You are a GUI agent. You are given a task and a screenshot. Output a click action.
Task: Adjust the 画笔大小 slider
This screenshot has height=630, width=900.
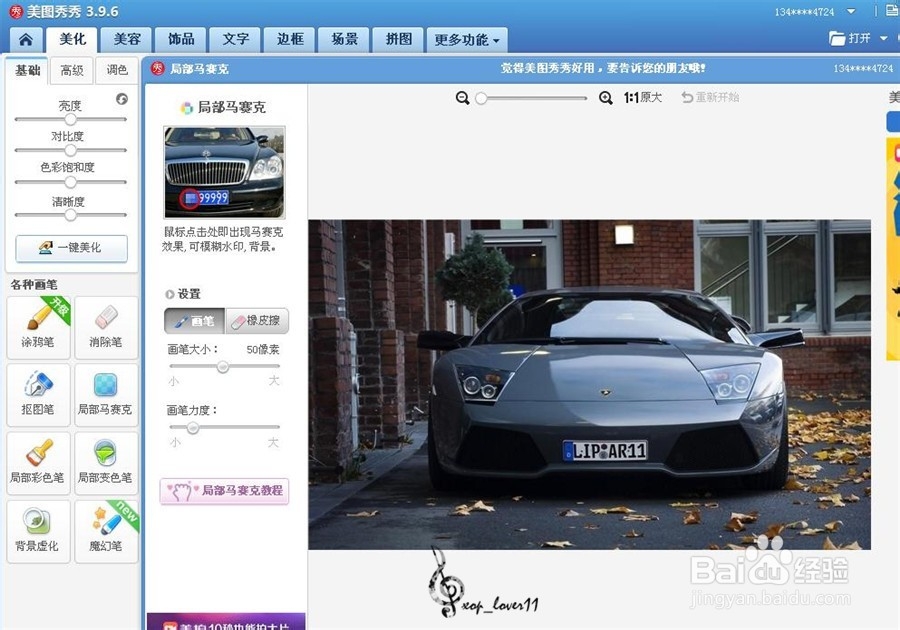tap(223, 367)
